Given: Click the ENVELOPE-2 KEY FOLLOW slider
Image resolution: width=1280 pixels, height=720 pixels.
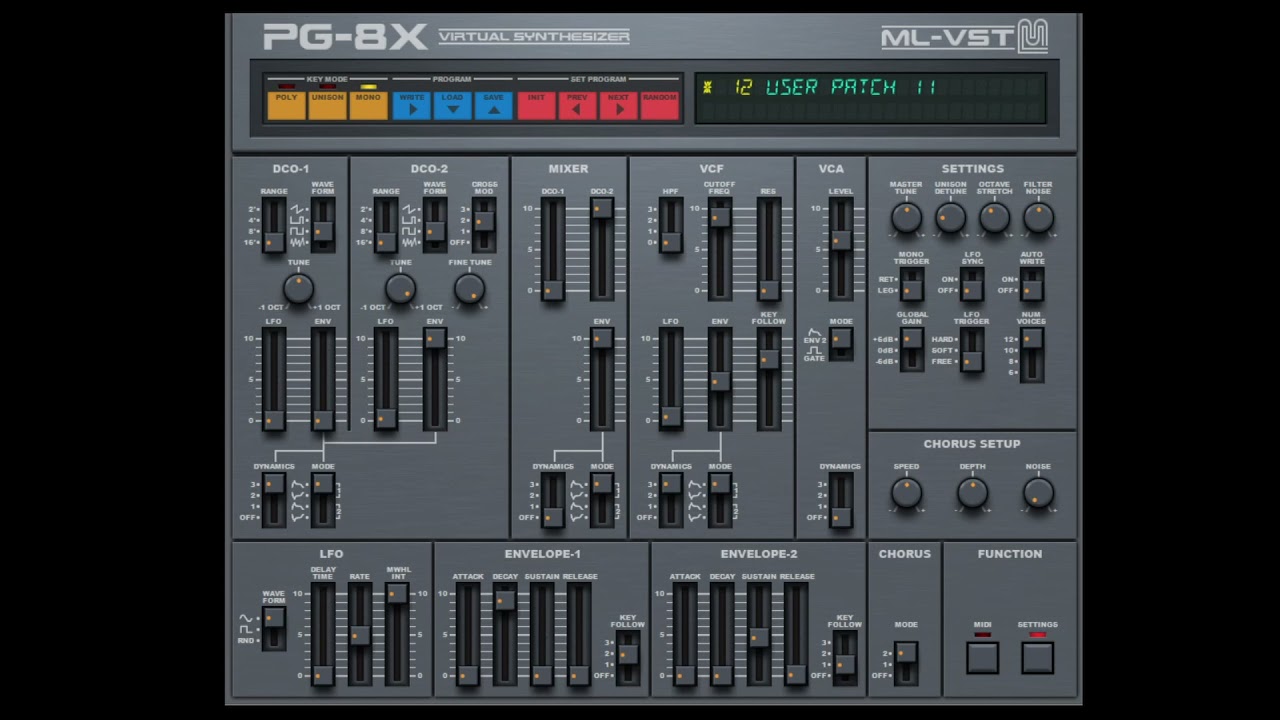Looking at the screenshot, I should (845, 658).
